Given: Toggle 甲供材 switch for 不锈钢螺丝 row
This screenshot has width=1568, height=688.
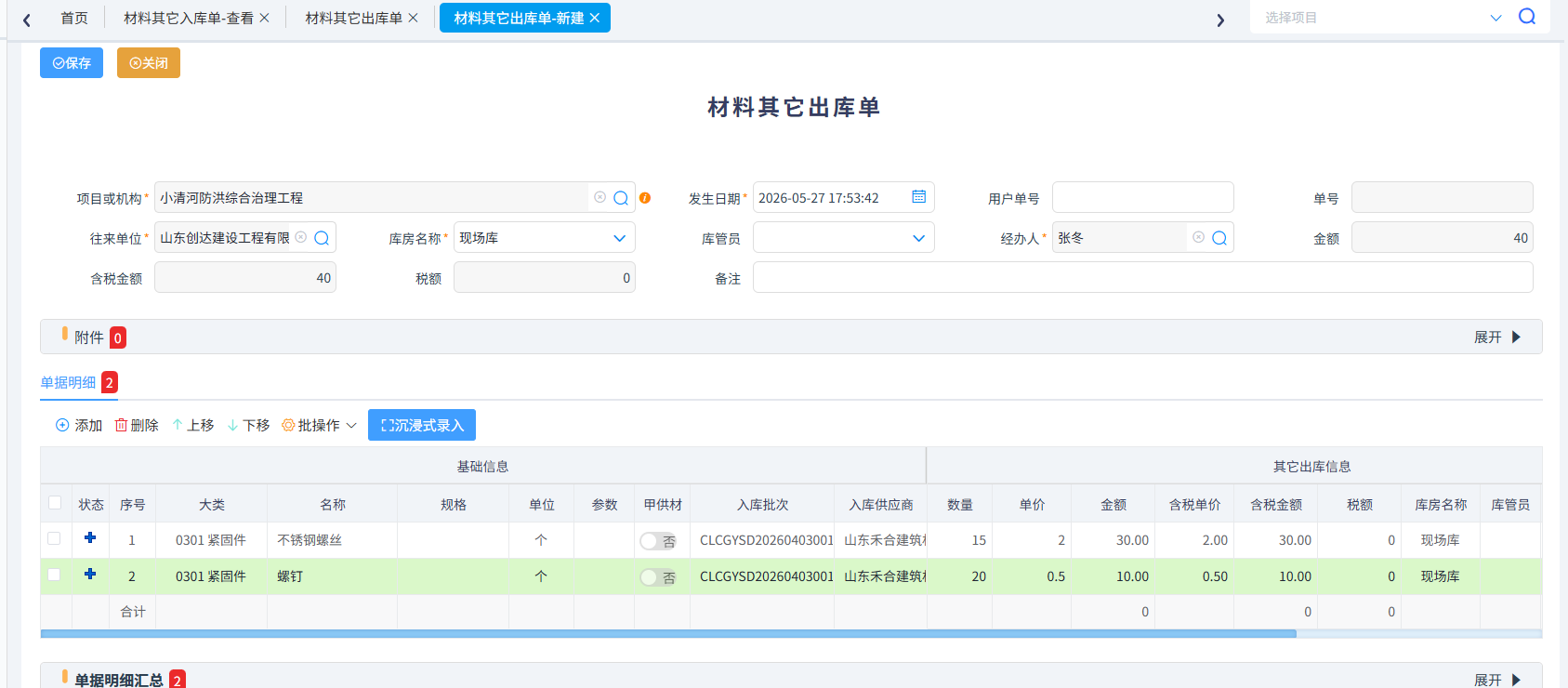Looking at the screenshot, I should (x=658, y=540).
